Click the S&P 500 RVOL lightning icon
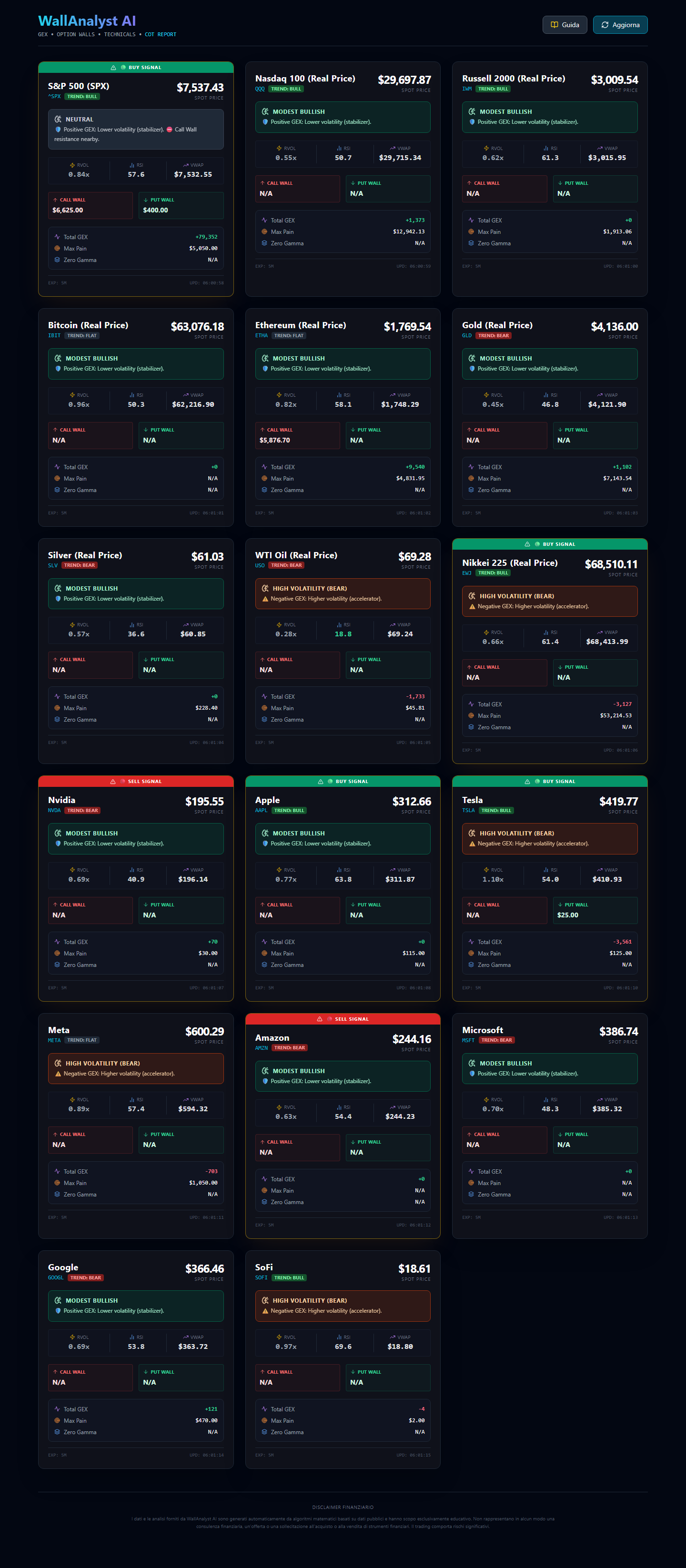686x1568 pixels. [x=72, y=165]
